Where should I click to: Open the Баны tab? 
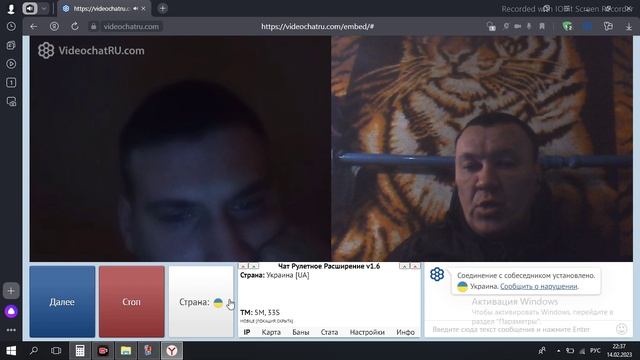point(300,332)
